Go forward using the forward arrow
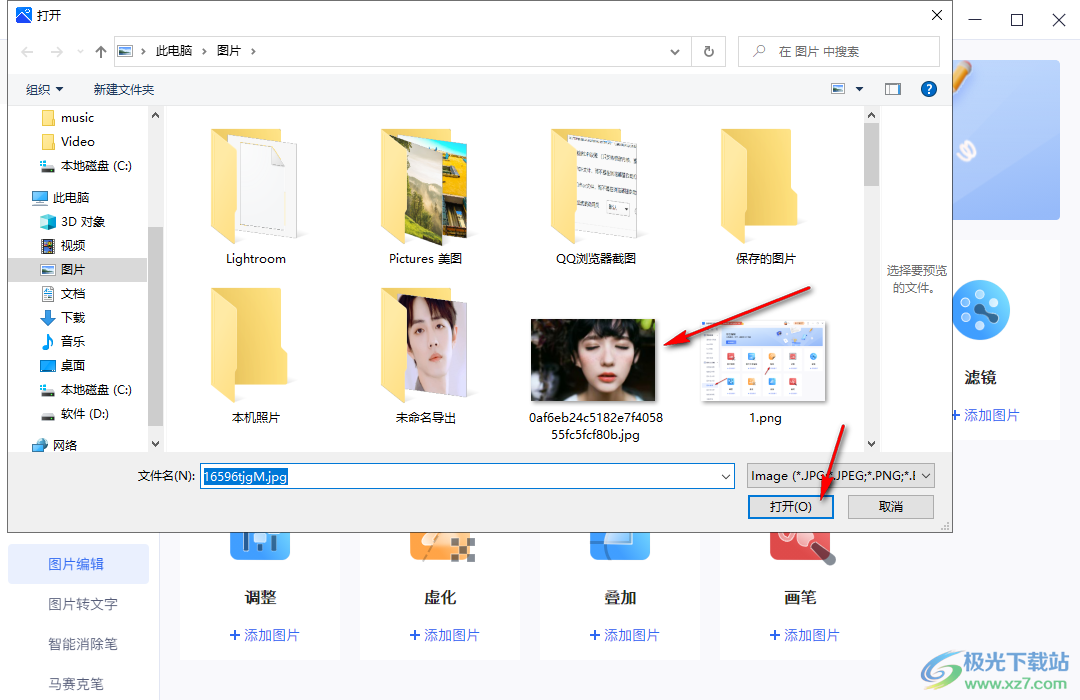 click(x=56, y=52)
